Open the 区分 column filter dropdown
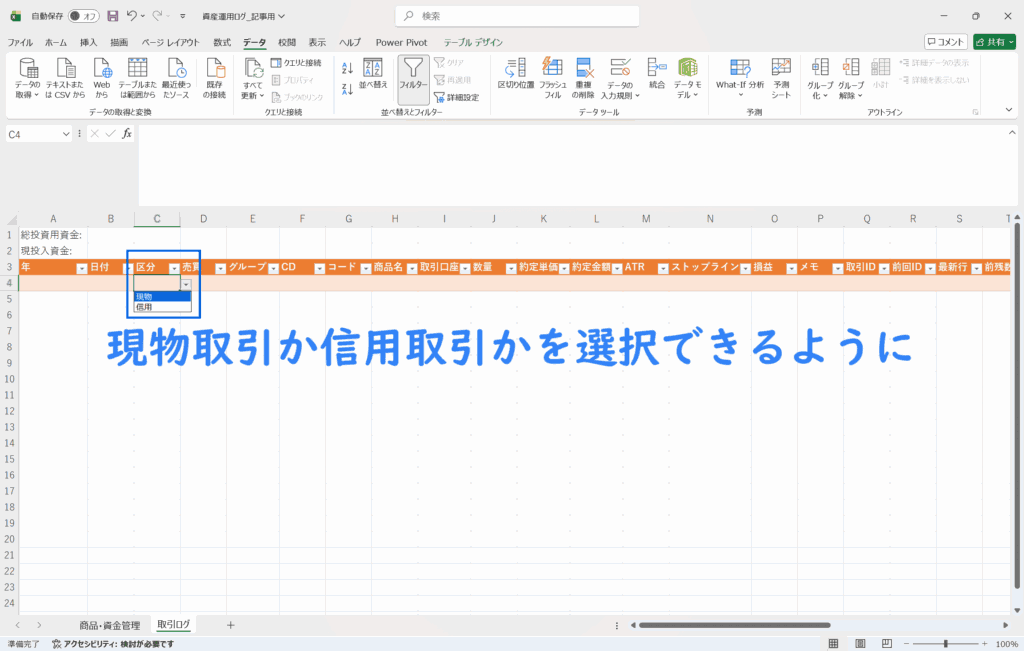Viewport: 1024px width, 651px height. click(174, 268)
